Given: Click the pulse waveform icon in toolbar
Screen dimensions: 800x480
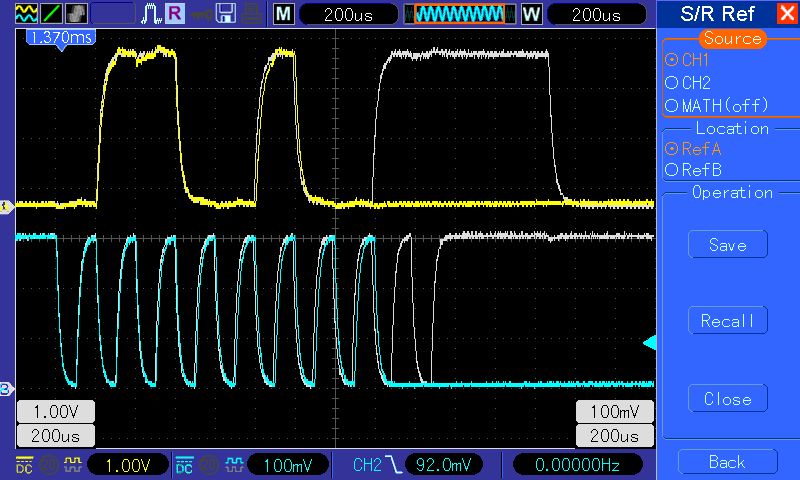Looking at the screenshot, I should tap(151, 14).
